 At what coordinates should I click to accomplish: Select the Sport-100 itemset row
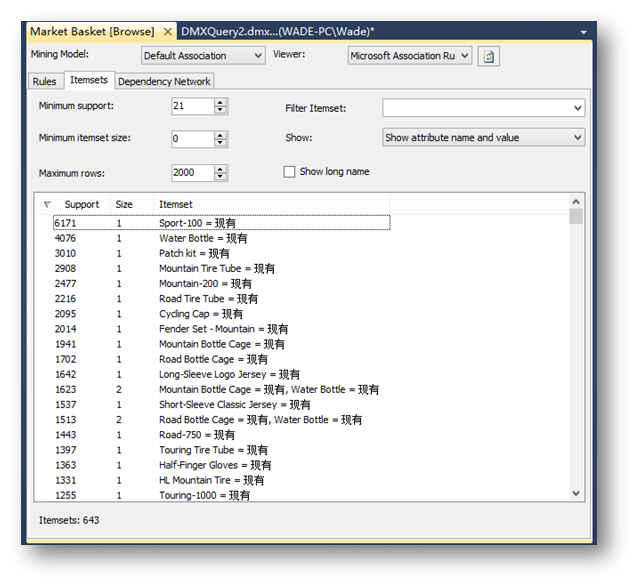pyautogui.click(x=222, y=223)
